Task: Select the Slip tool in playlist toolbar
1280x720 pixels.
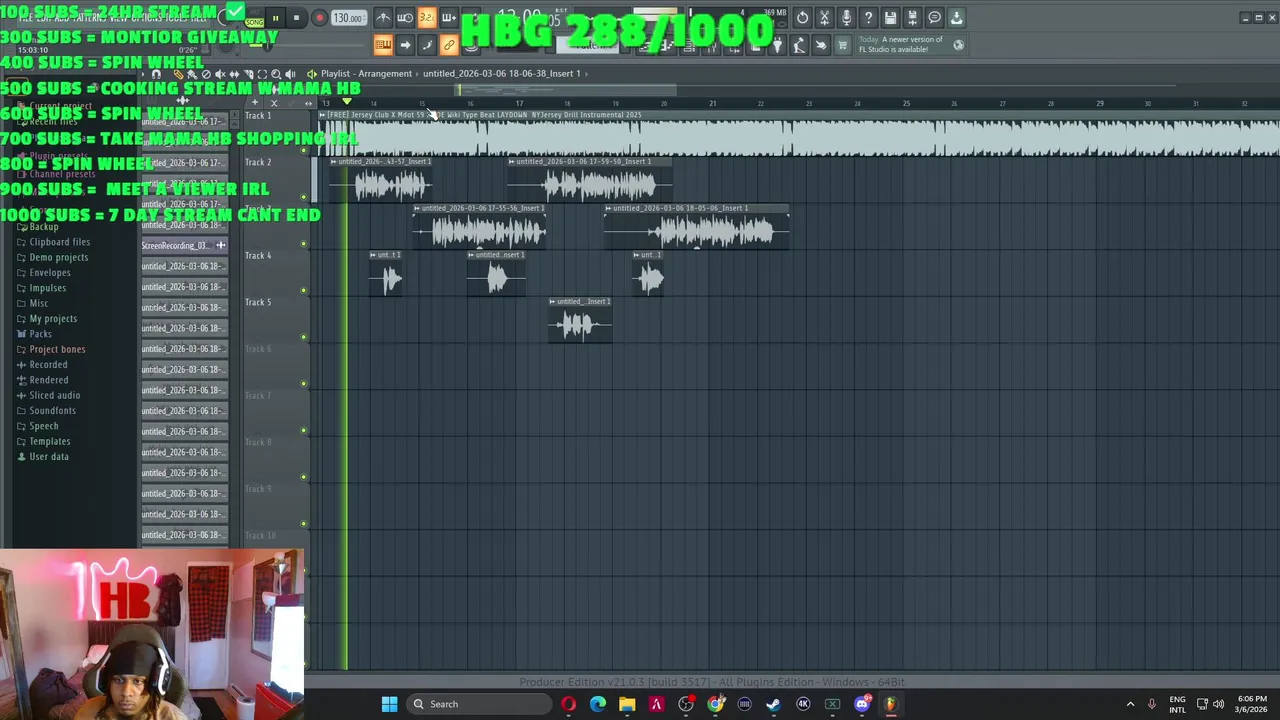Action: [x=234, y=74]
